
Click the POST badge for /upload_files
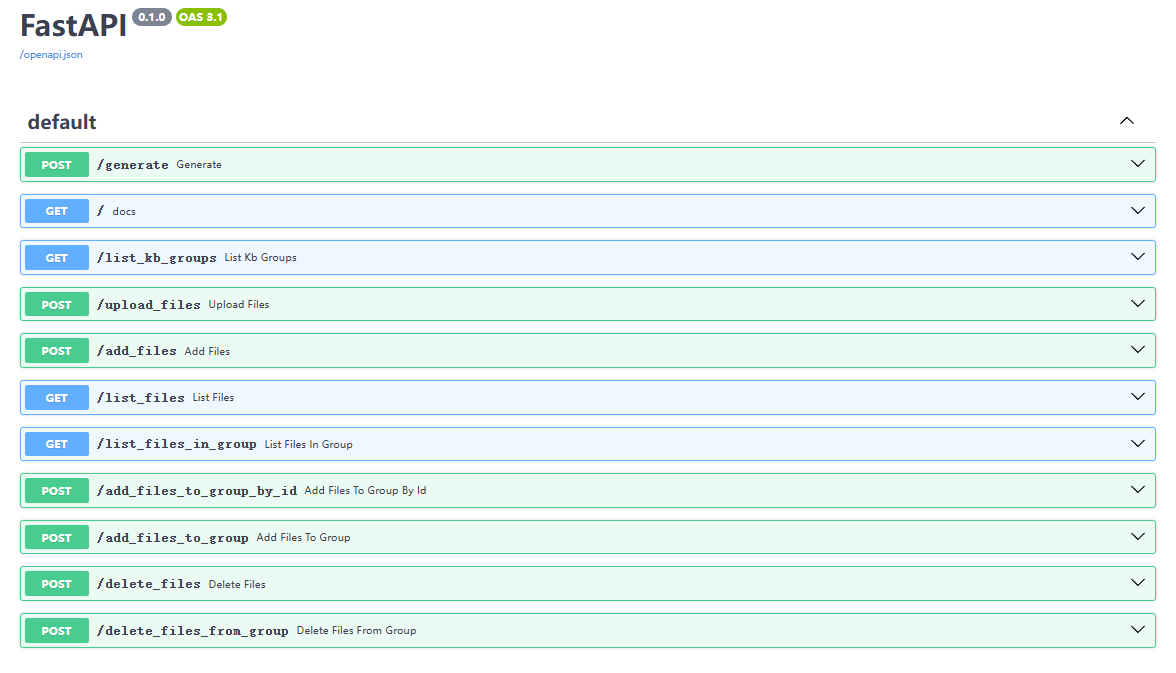(57, 305)
